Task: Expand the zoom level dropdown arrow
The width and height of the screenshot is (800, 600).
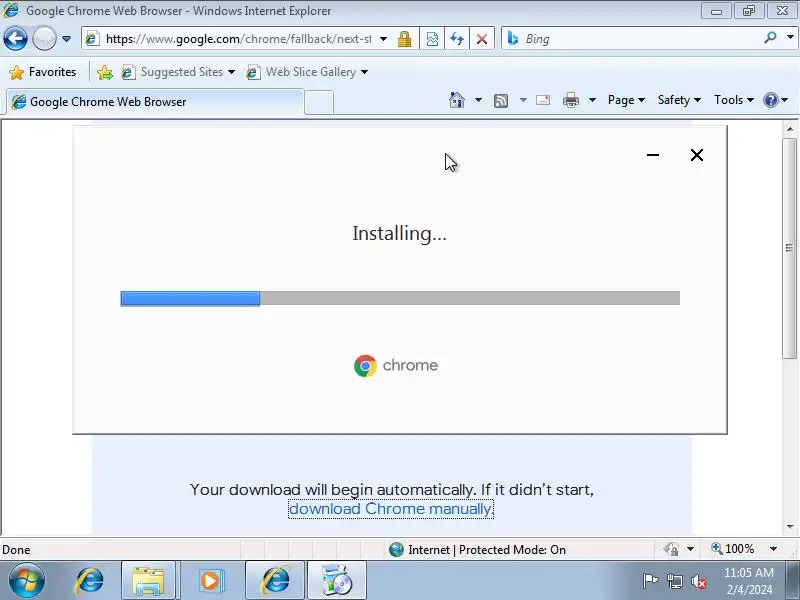Action: pyautogui.click(x=773, y=549)
